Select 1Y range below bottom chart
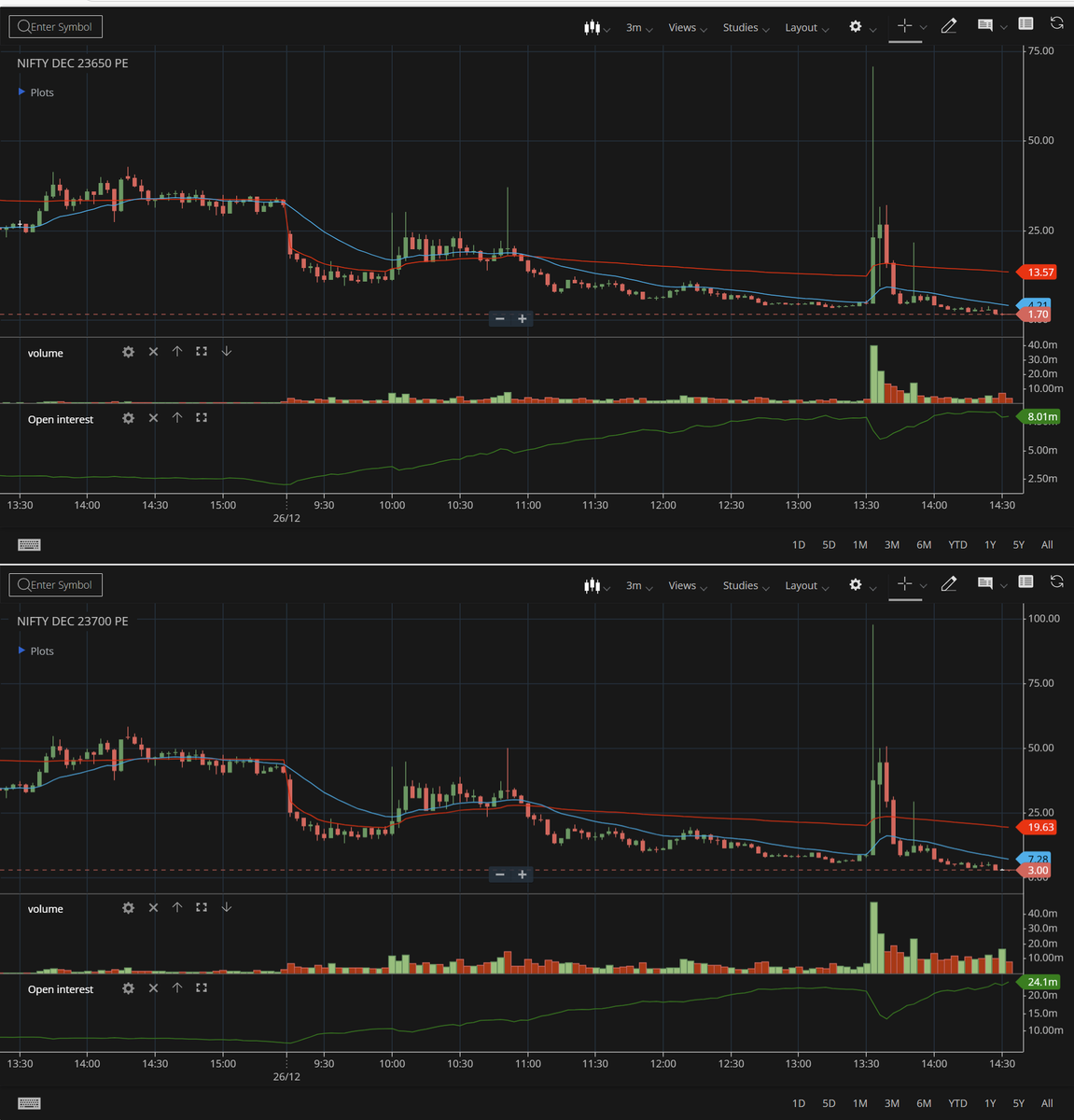The width and height of the screenshot is (1074, 1120). click(990, 1103)
